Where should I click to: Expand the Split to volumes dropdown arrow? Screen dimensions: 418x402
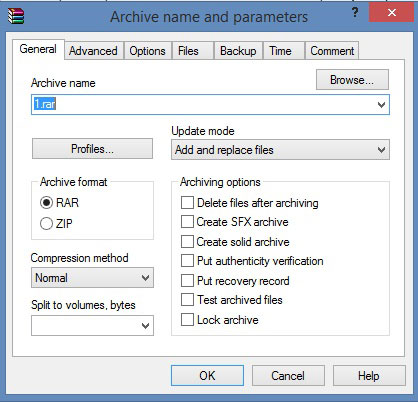coord(146,325)
